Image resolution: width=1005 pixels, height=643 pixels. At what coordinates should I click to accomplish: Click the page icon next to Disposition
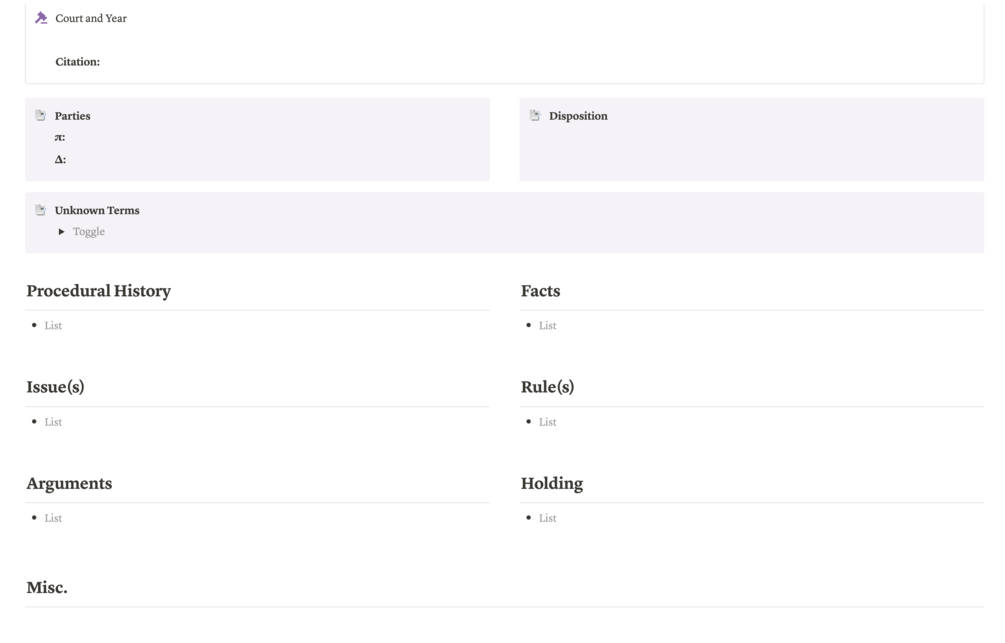click(x=535, y=115)
